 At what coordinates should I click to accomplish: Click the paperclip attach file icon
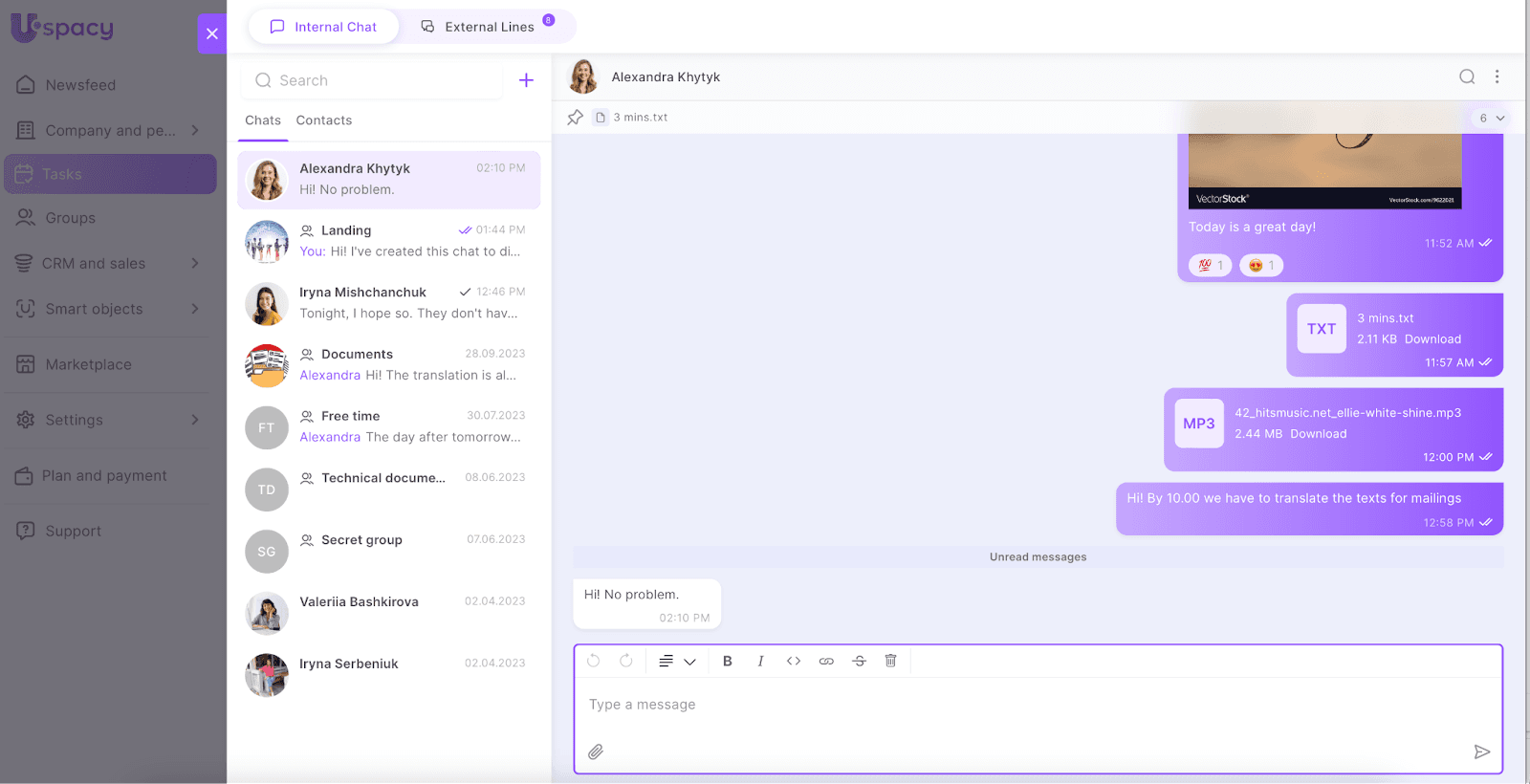[596, 751]
